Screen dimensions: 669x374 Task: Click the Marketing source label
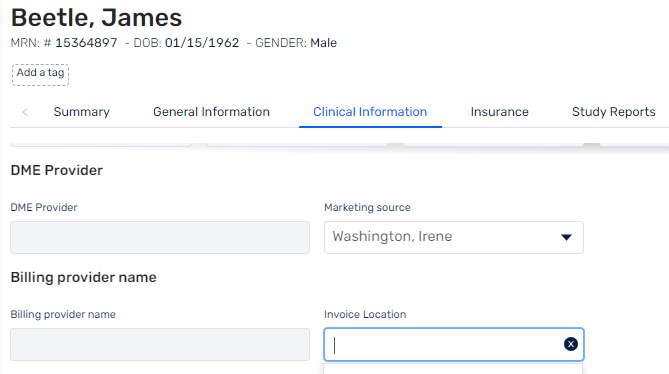coord(367,208)
